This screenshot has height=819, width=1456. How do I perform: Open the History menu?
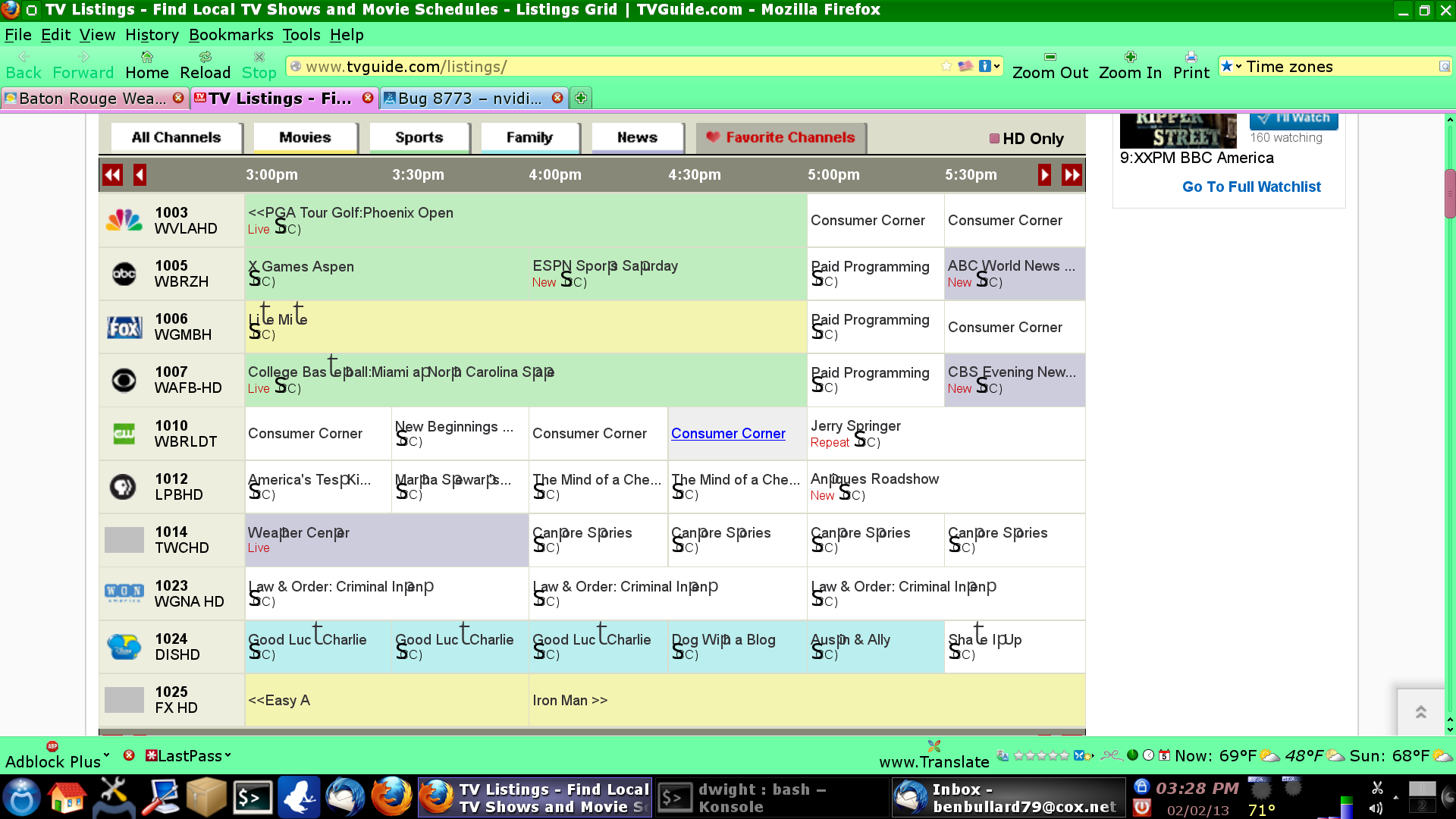[x=152, y=35]
